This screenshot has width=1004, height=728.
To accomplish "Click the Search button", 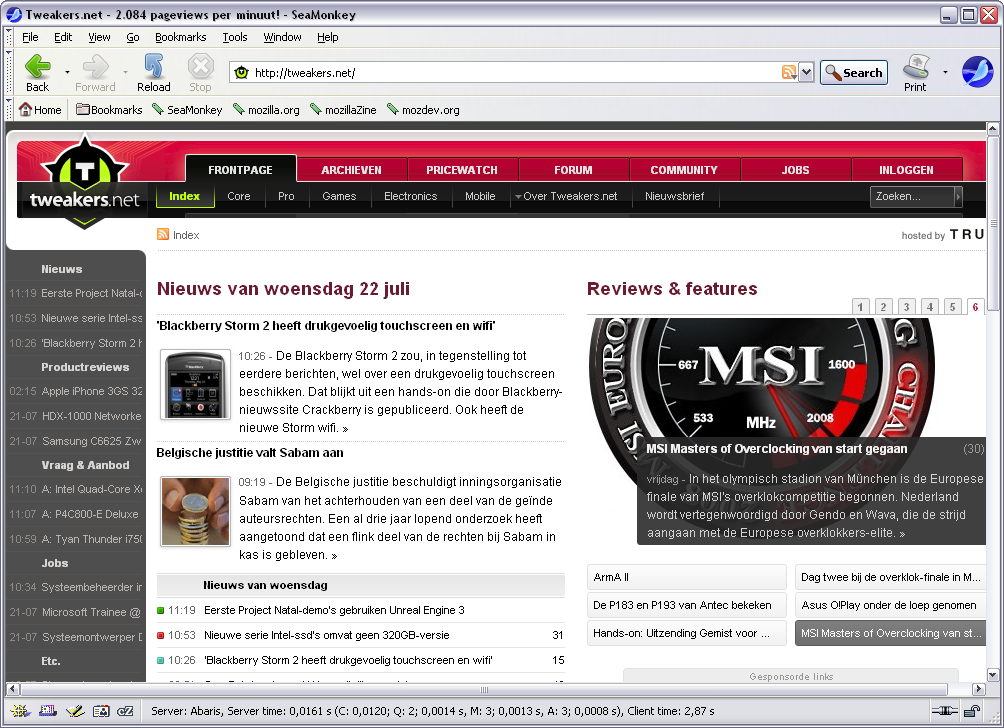I will (854, 72).
